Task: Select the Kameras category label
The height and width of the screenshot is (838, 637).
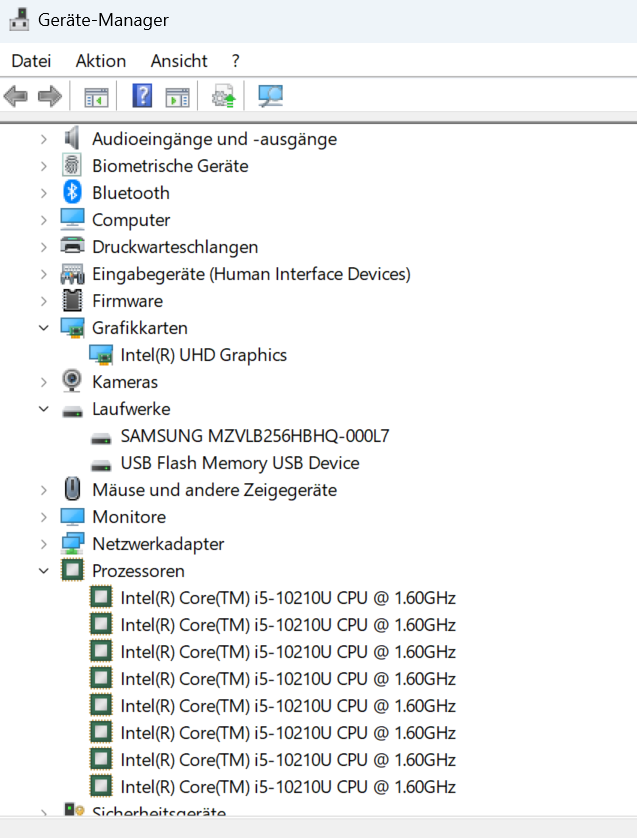Action: pyautogui.click(x=125, y=382)
